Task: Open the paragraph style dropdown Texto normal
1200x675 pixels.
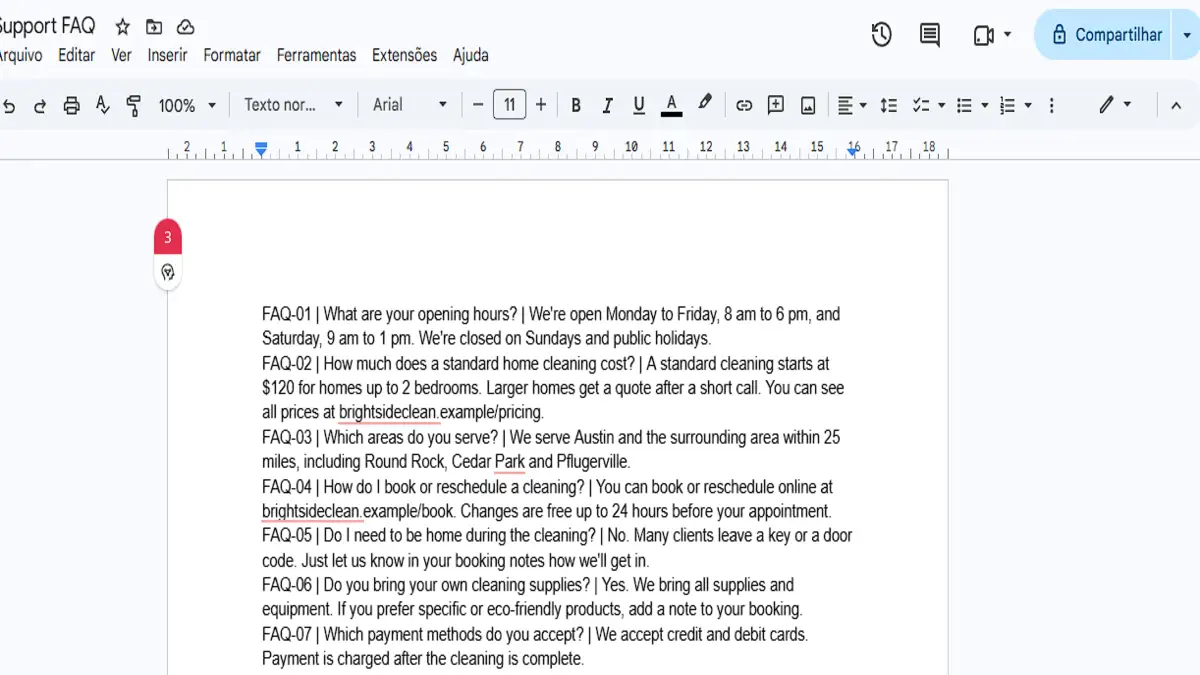Action: tap(293, 105)
